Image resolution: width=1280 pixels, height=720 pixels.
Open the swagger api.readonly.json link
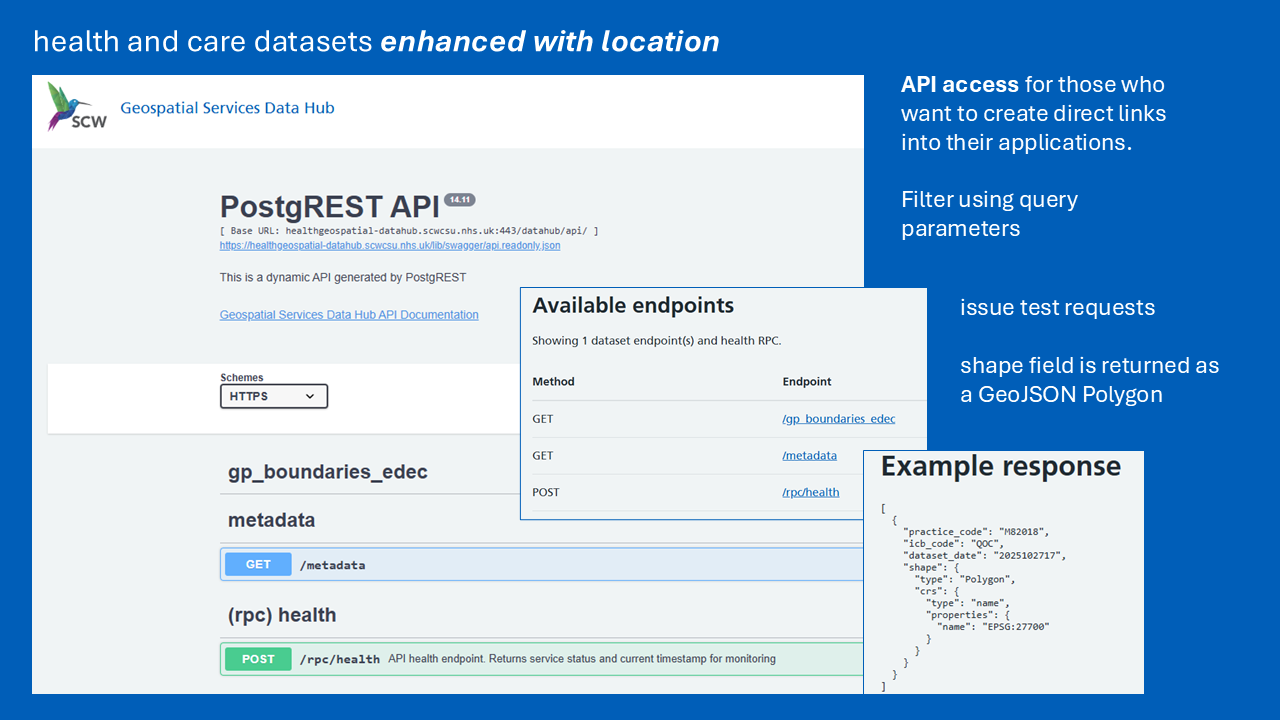390,245
